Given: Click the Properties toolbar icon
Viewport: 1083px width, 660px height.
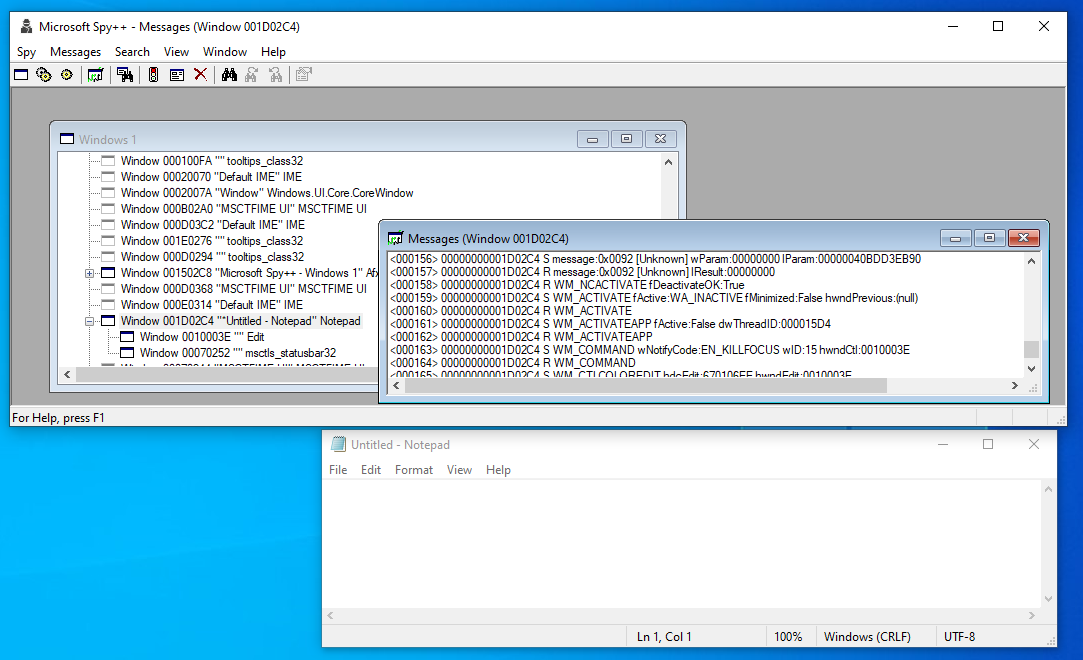Looking at the screenshot, I should click(x=304, y=75).
